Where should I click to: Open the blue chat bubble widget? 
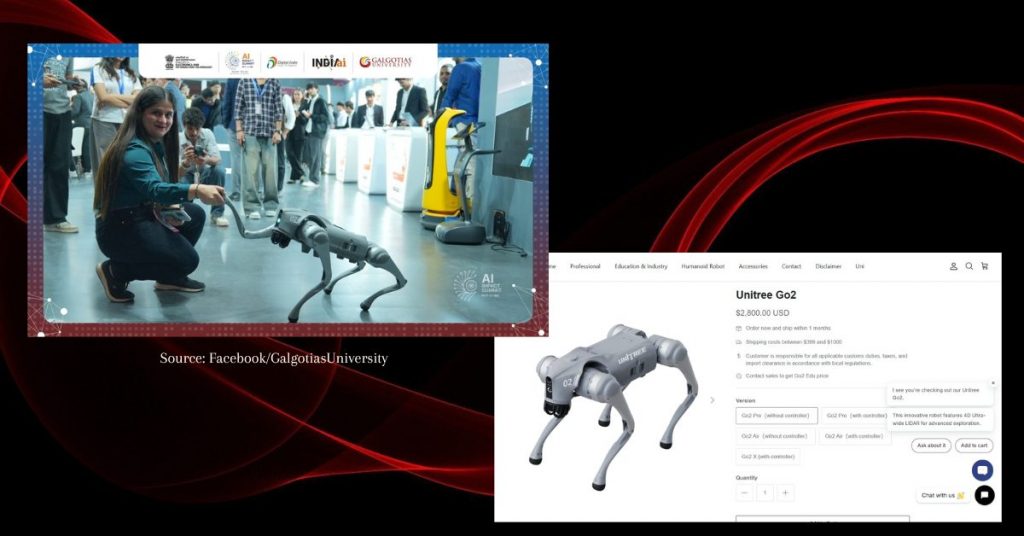[982, 470]
